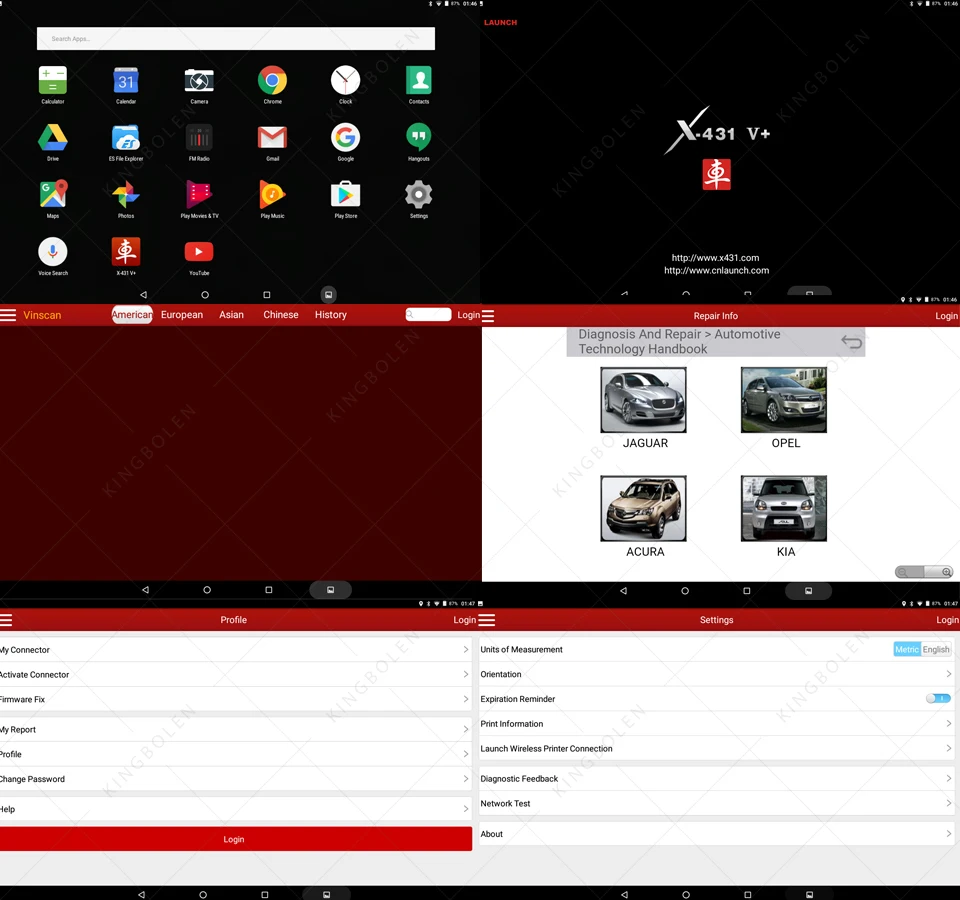Viewport: 960px width, 900px height.
Task: Switch to the Asian tab
Action: [x=231, y=315]
